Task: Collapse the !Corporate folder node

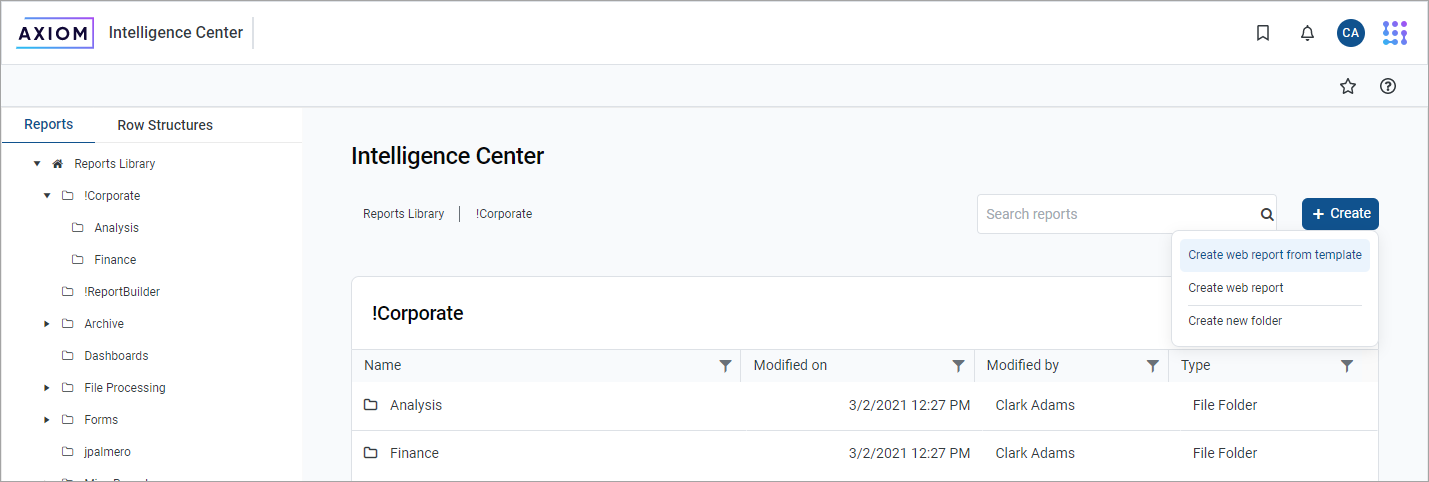Action: tap(47, 195)
